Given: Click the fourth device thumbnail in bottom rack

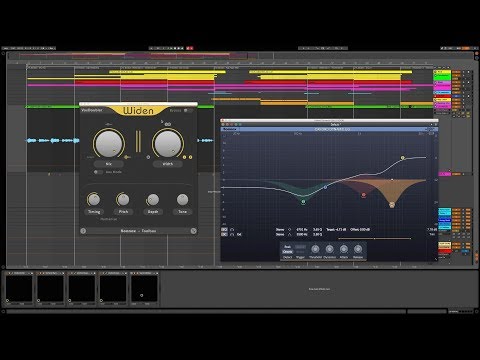Looking at the screenshot, I should point(113,289).
